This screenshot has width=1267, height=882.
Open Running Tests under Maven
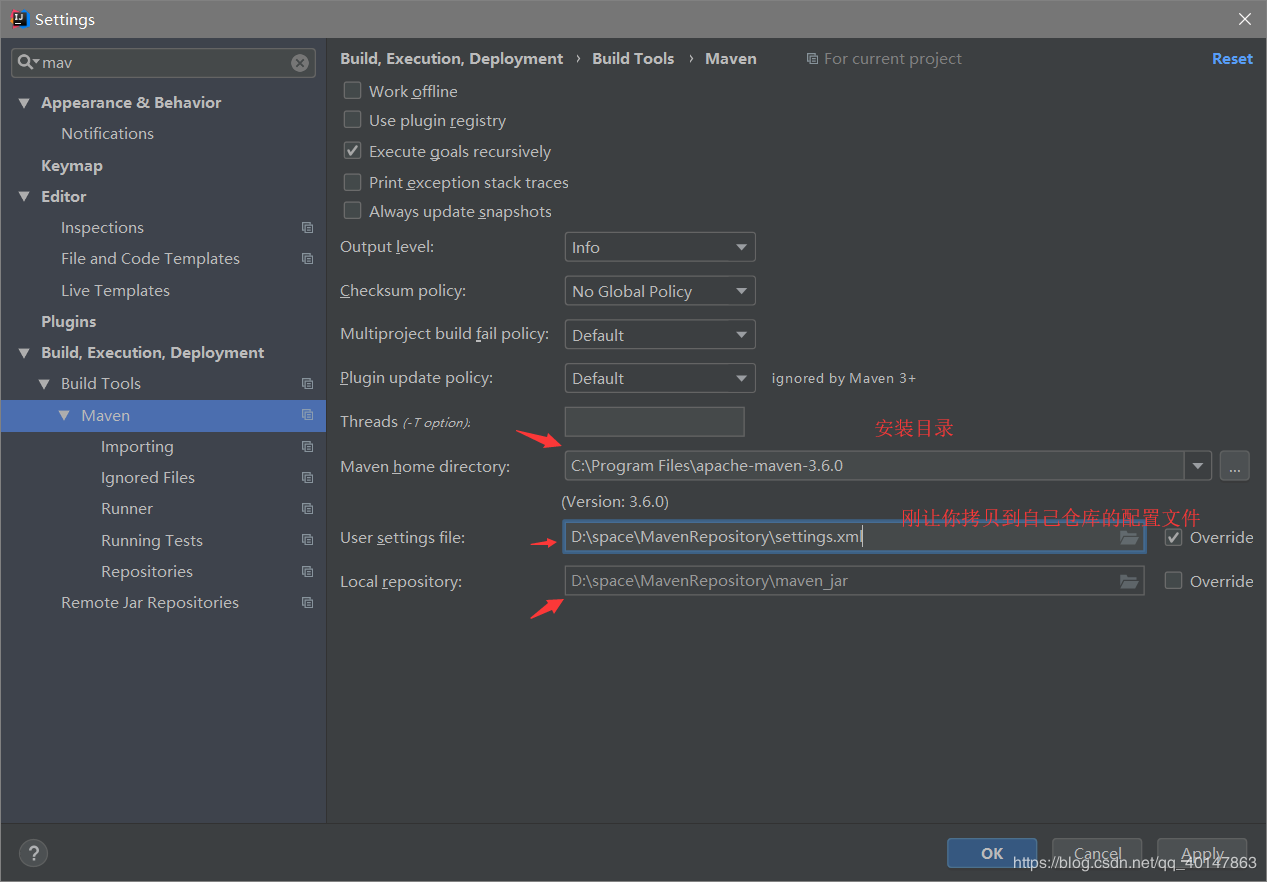click(152, 541)
